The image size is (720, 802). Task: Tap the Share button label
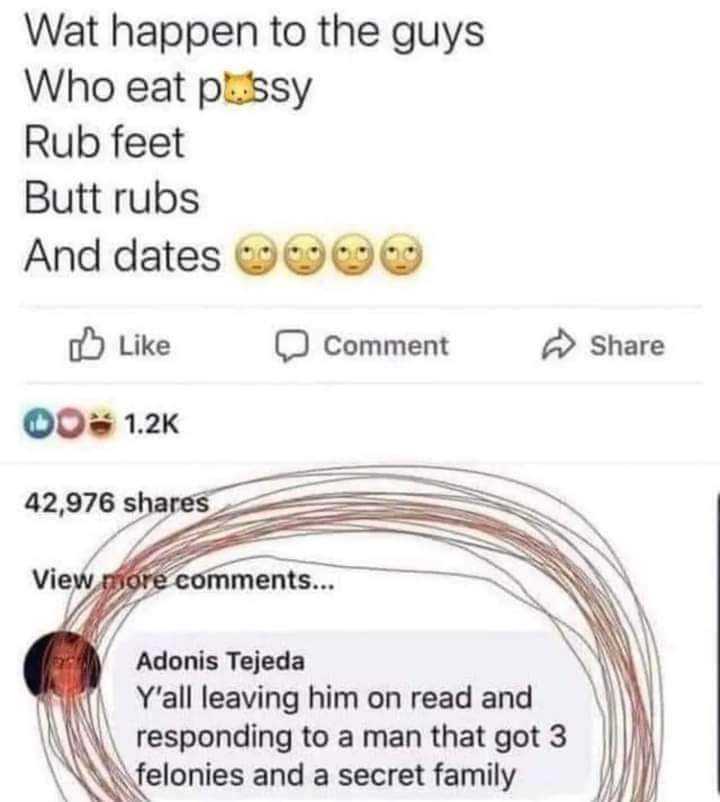tap(627, 346)
